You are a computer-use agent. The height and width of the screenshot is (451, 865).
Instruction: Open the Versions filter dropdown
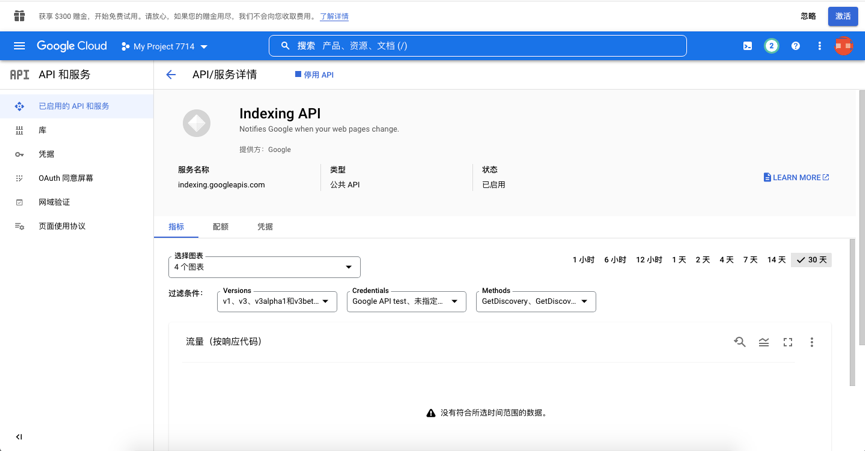pos(277,302)
